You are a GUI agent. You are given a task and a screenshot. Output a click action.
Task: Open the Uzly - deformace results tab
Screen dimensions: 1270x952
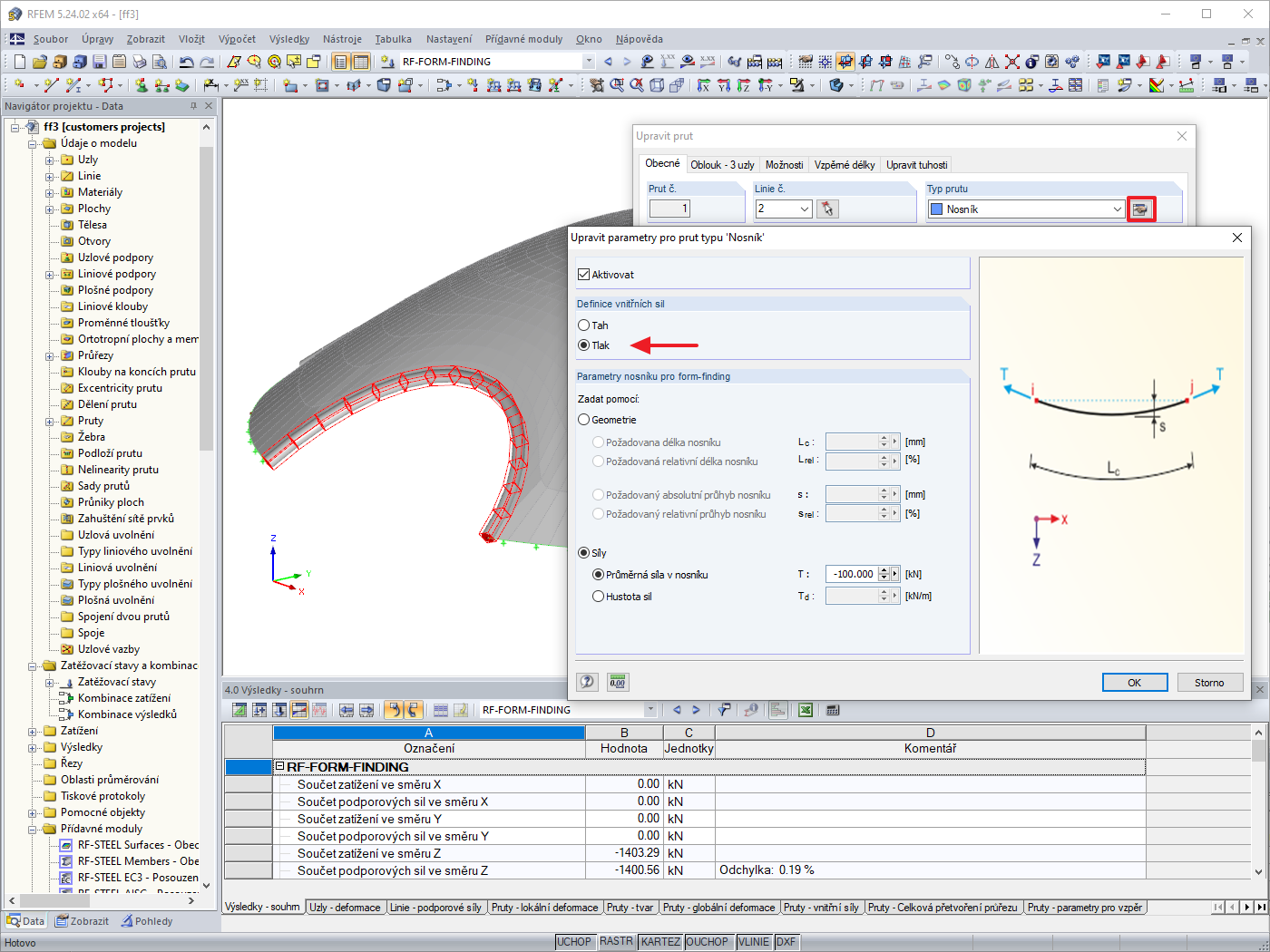tap(345, 908)
